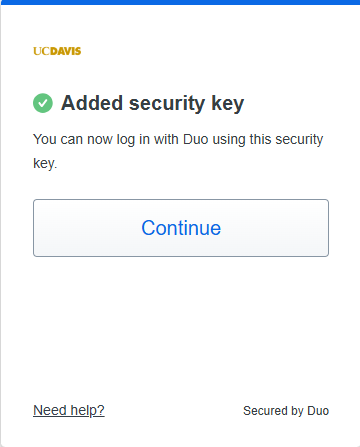This screenshot has height=447, width=360.
Task: Click the Added security key heading
Action: pos(153,103)
